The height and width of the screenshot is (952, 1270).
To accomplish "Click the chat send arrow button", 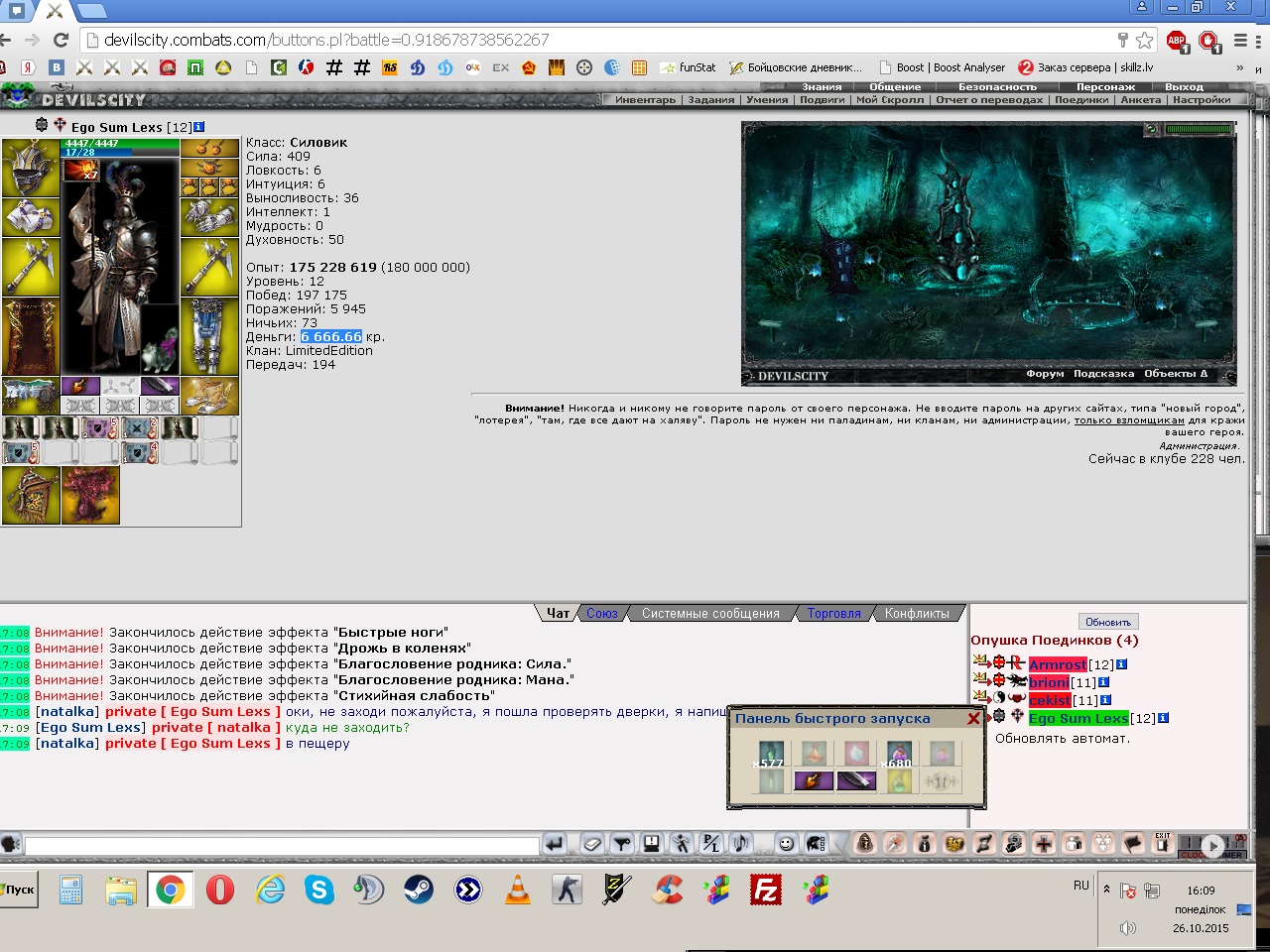I will tap(555, 844).
